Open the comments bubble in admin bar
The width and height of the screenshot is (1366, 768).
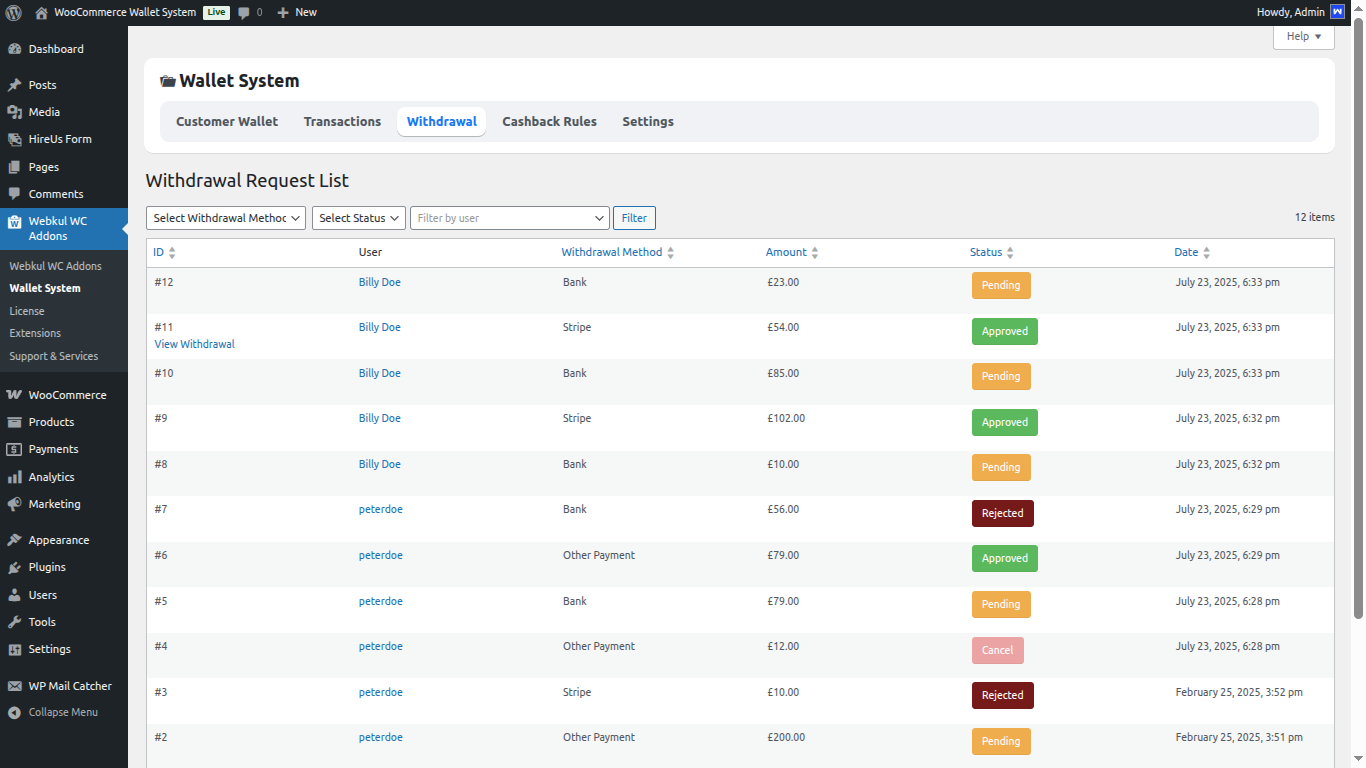pyautogui.click(x=244, y=13)
